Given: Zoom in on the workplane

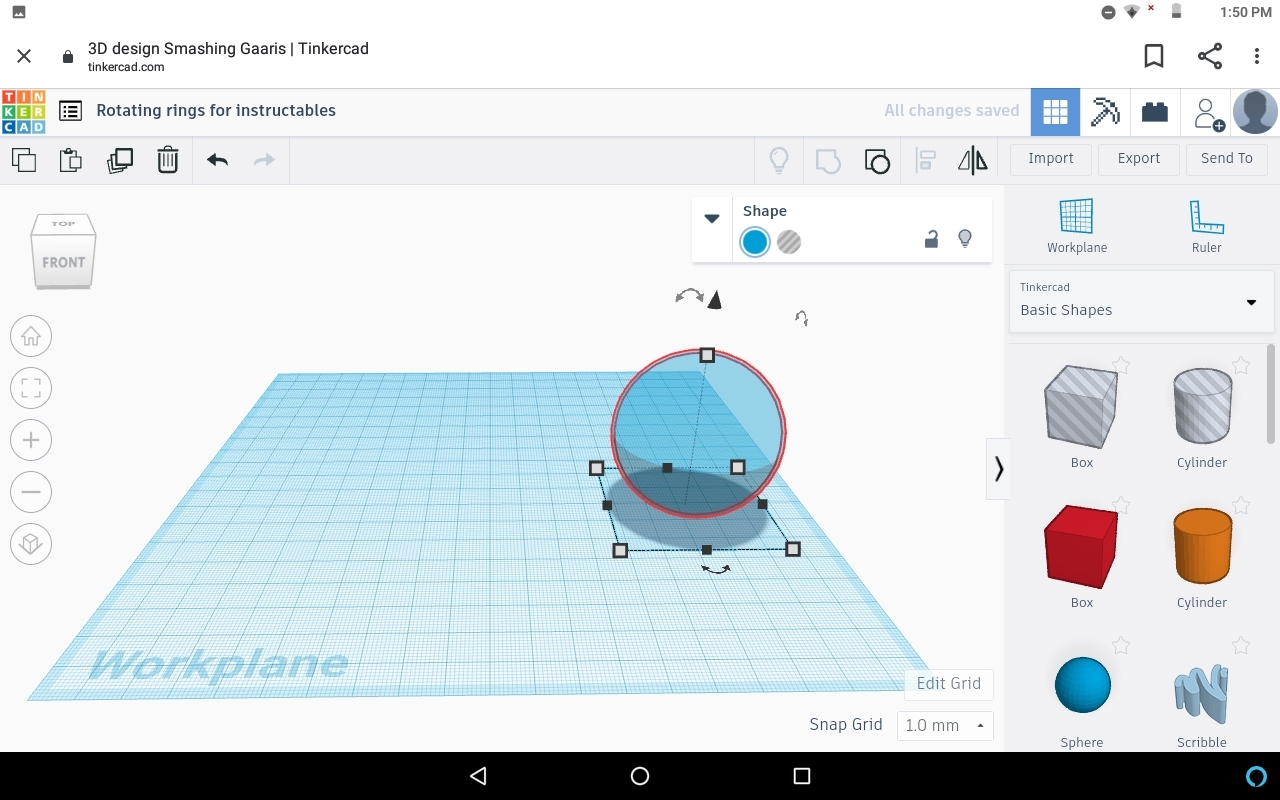Looking at the screenshot, I should click(x=31, y=440).
